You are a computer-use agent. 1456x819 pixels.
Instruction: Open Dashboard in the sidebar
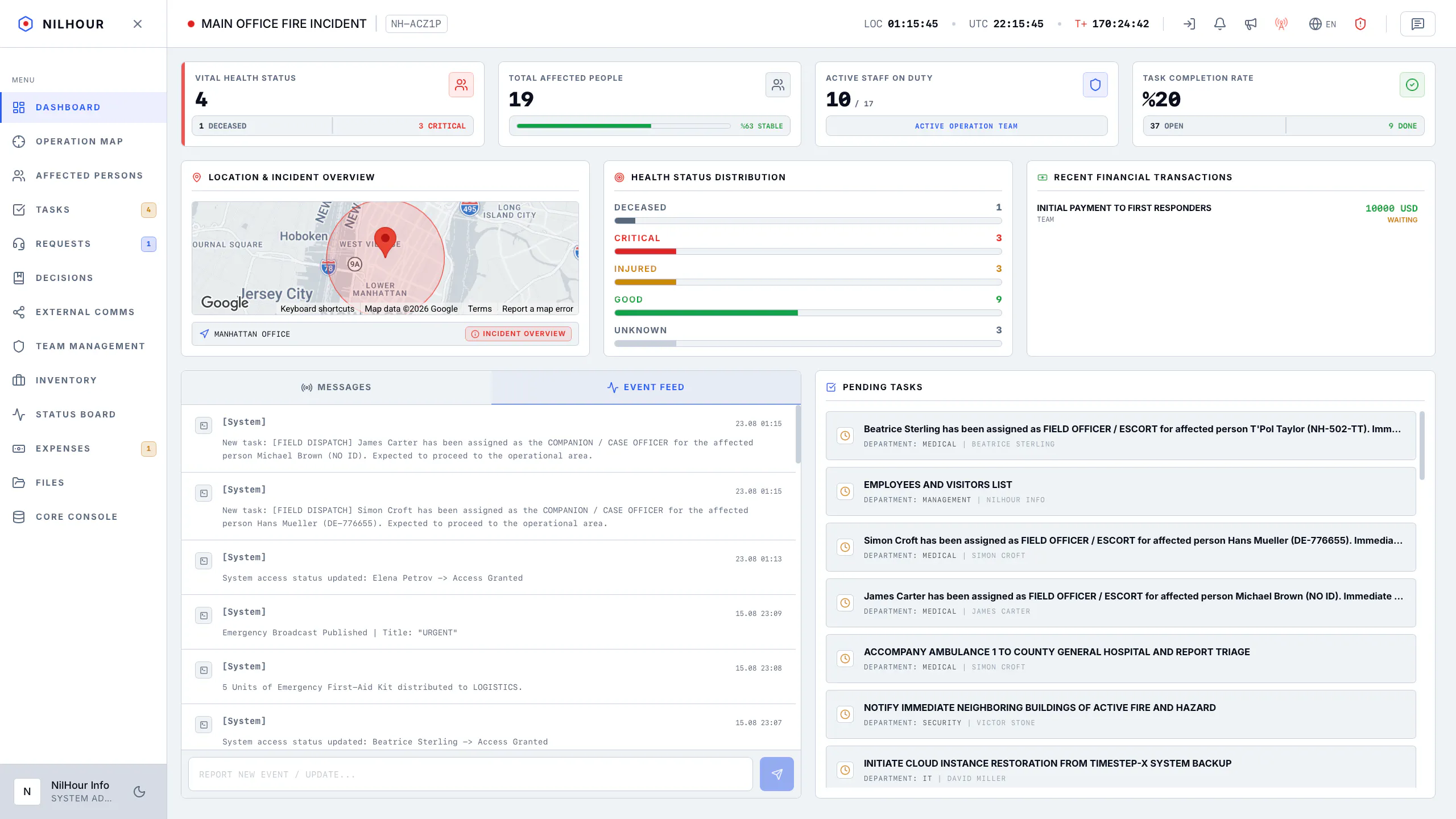pyautogui.click(x=84, y=107)
